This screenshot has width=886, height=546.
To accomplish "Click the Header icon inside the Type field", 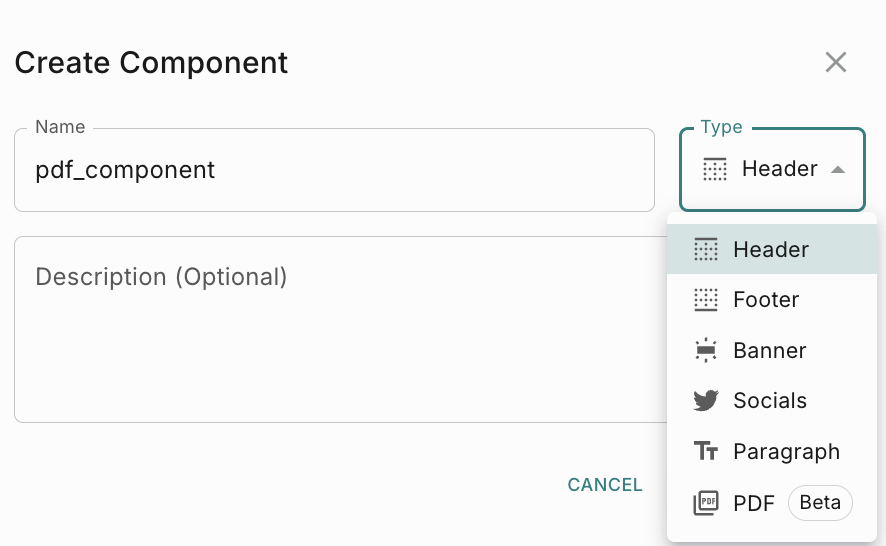I will [714, 170].
